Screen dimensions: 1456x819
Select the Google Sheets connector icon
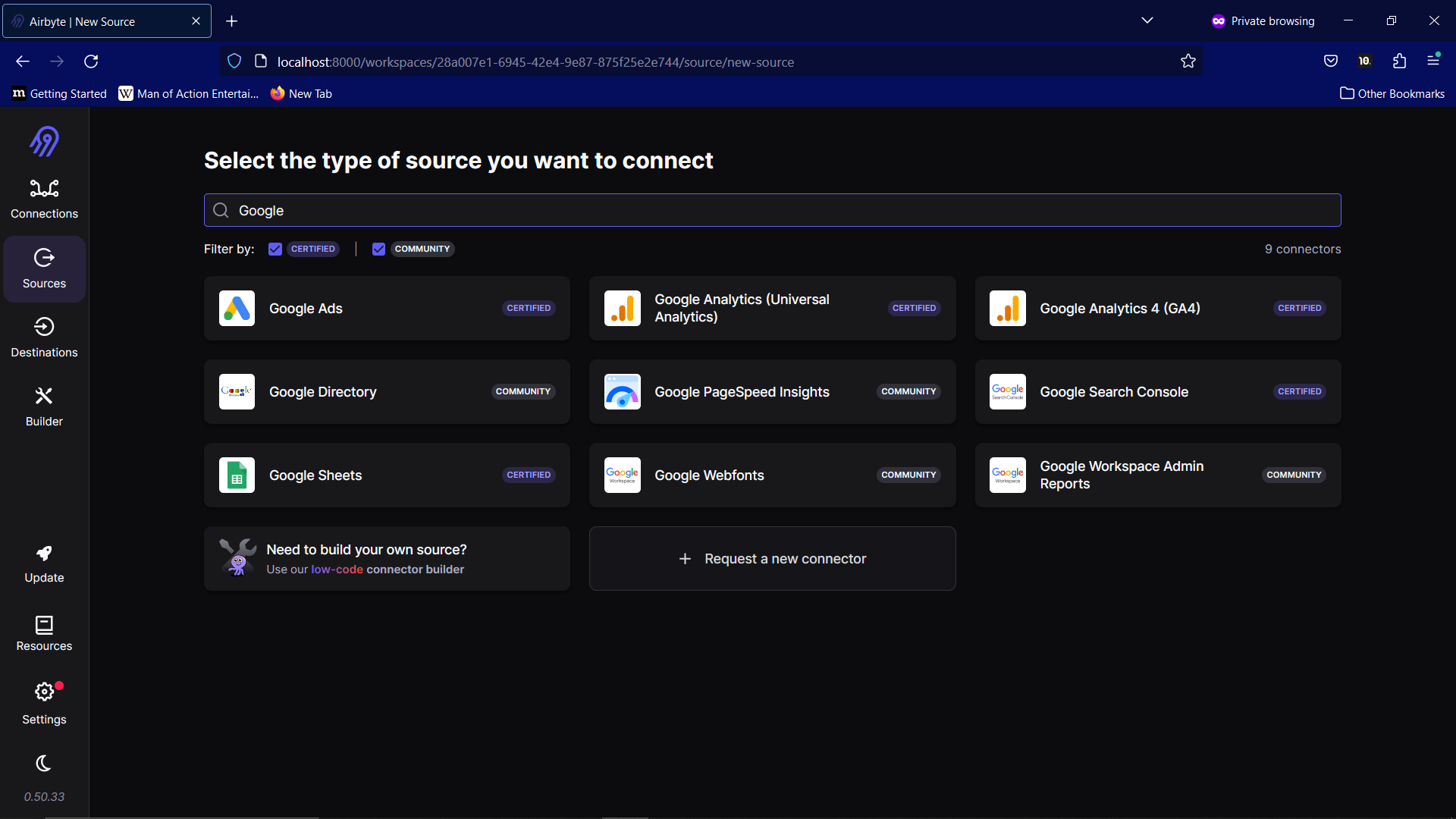pyautogui.click(x=237, y=475)
